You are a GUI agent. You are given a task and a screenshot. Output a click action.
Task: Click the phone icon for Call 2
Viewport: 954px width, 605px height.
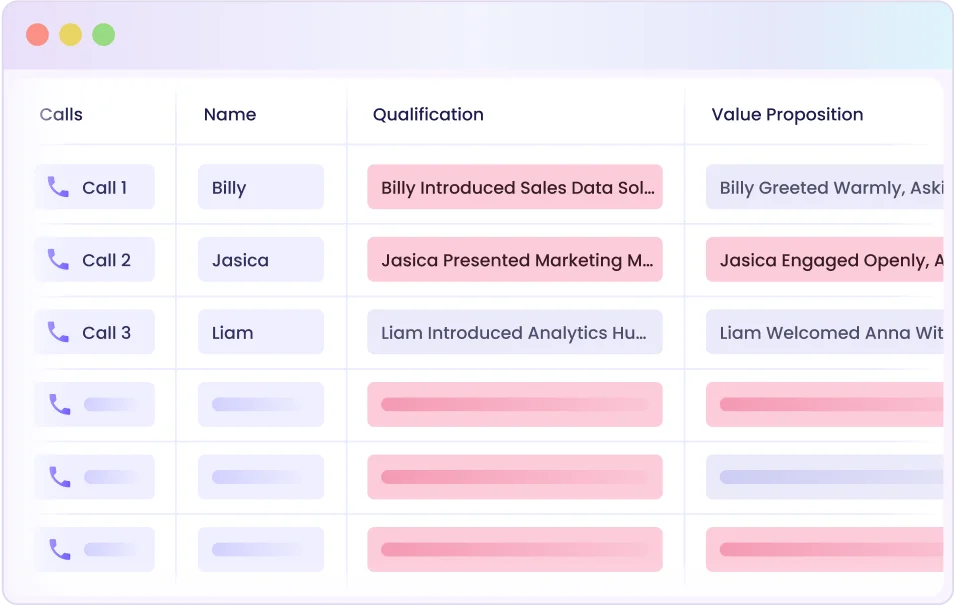pyautogui.click(x=59, y=260)
